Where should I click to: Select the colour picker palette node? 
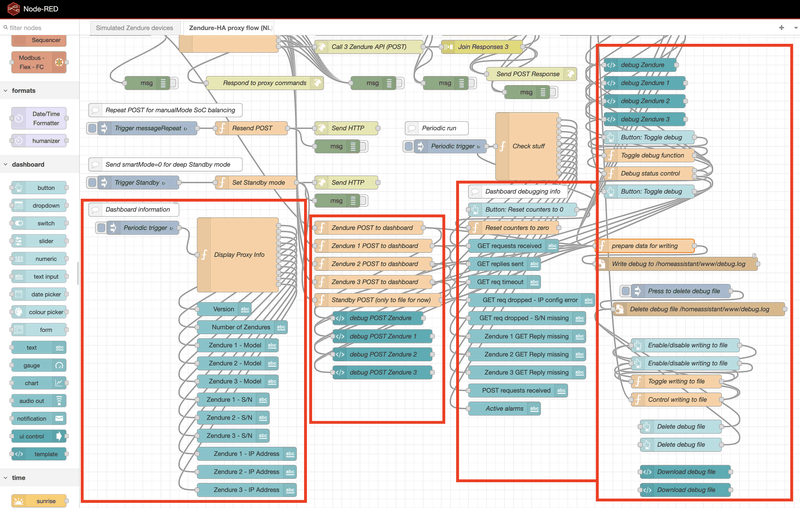pos(39,312)
